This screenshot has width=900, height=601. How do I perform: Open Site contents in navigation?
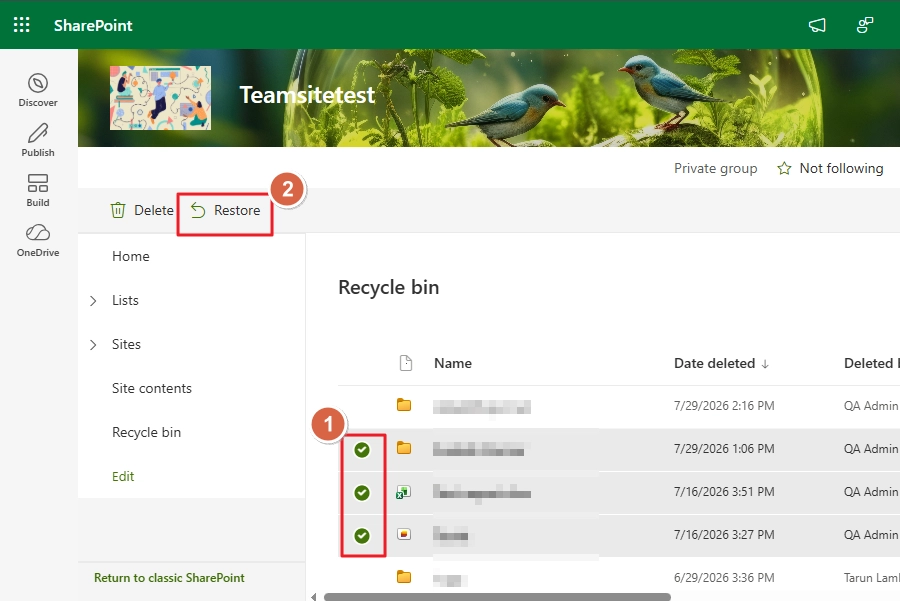(x=152, y=388)
